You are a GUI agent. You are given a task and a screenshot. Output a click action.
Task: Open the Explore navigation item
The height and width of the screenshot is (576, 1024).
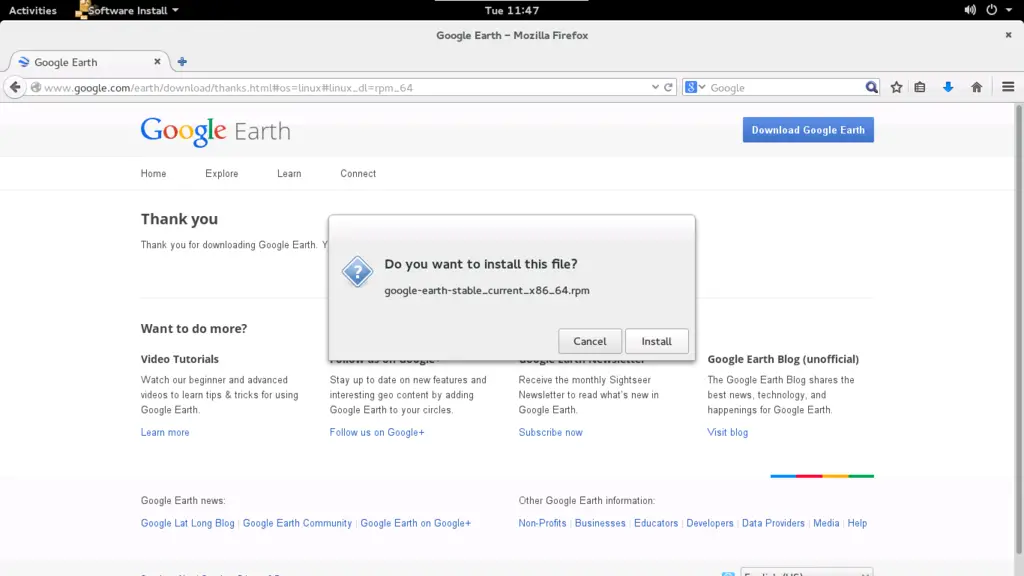(x=221, y=174)
